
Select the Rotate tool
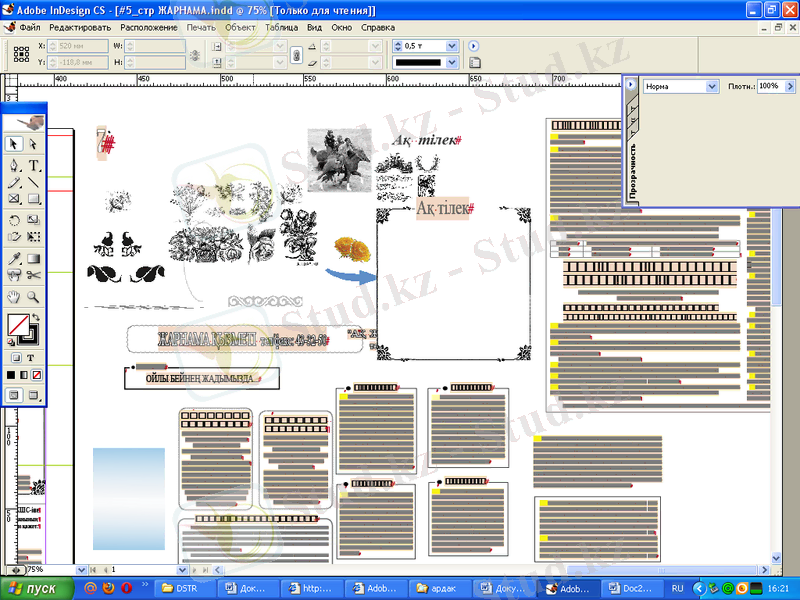point(15,219)
